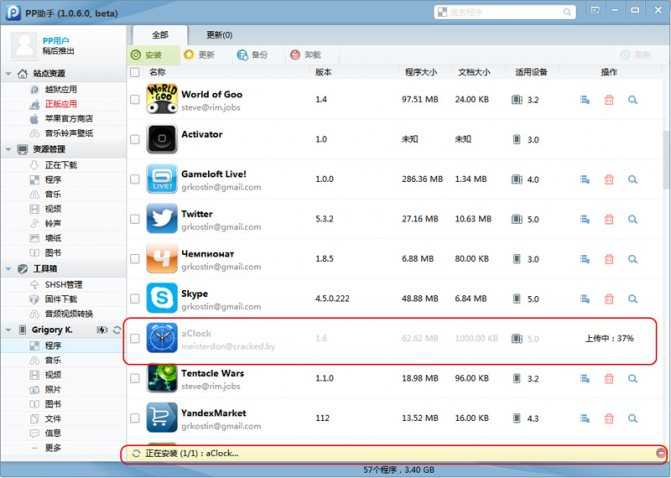Viewport: 671px width, 478px height.
Task: Click the user avatar thumbnail
Action: 24,45
